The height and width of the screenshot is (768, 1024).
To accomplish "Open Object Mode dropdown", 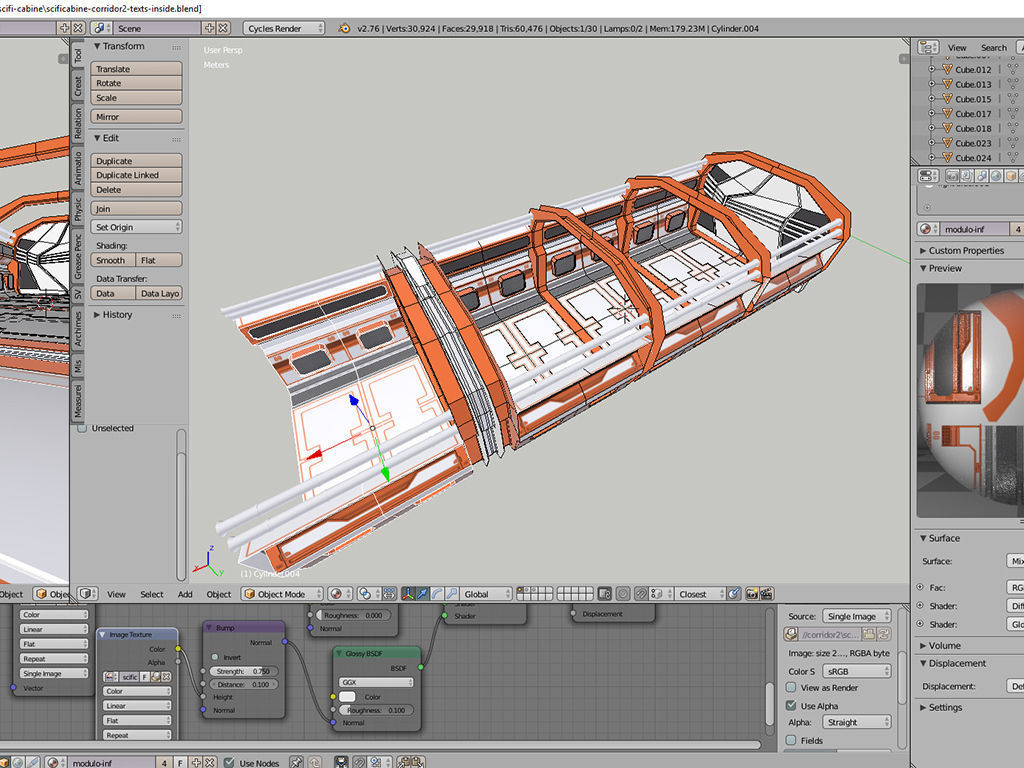I will point(282,594).
